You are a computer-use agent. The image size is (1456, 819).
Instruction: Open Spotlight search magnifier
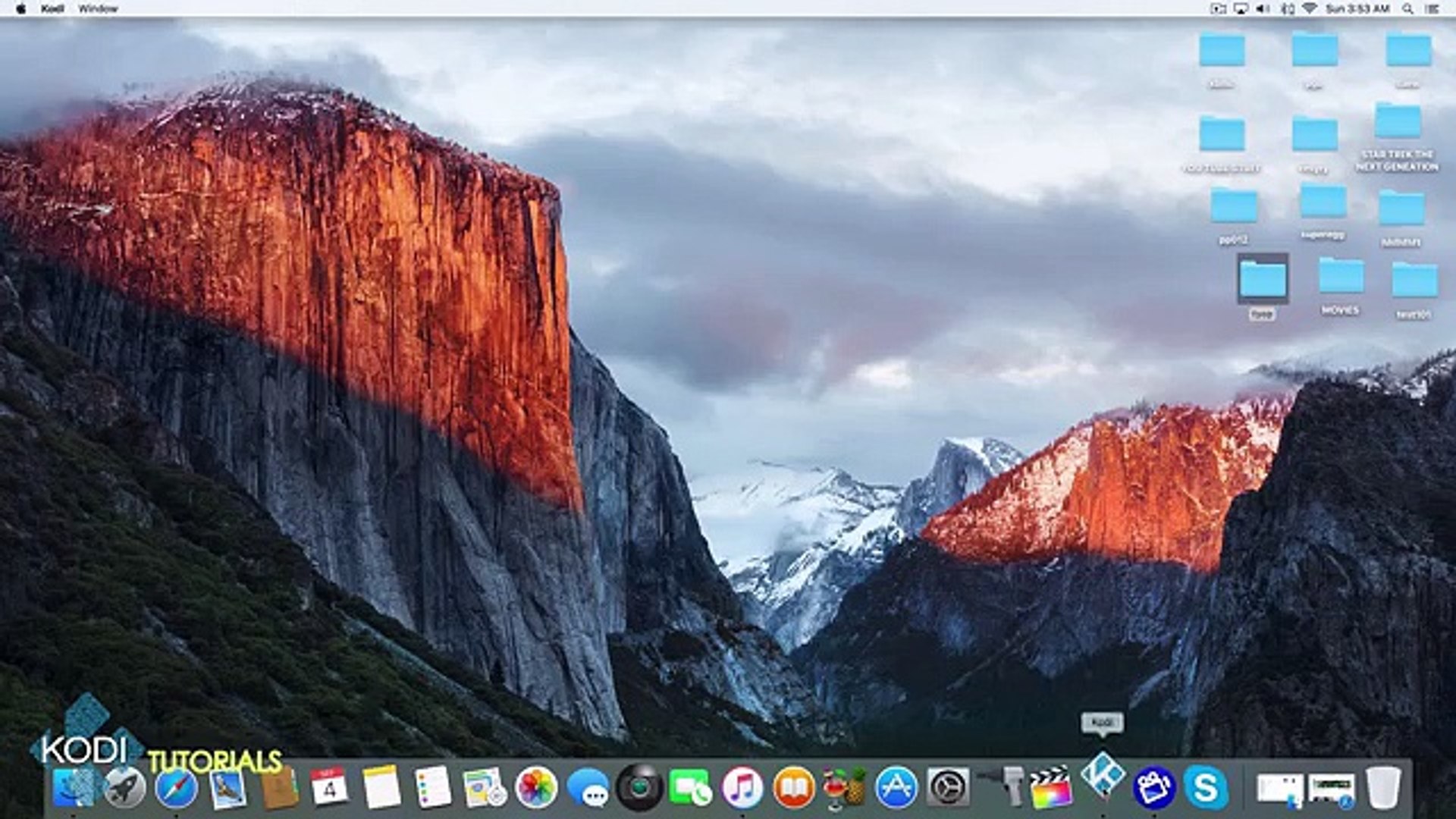tap(1407, 8)
